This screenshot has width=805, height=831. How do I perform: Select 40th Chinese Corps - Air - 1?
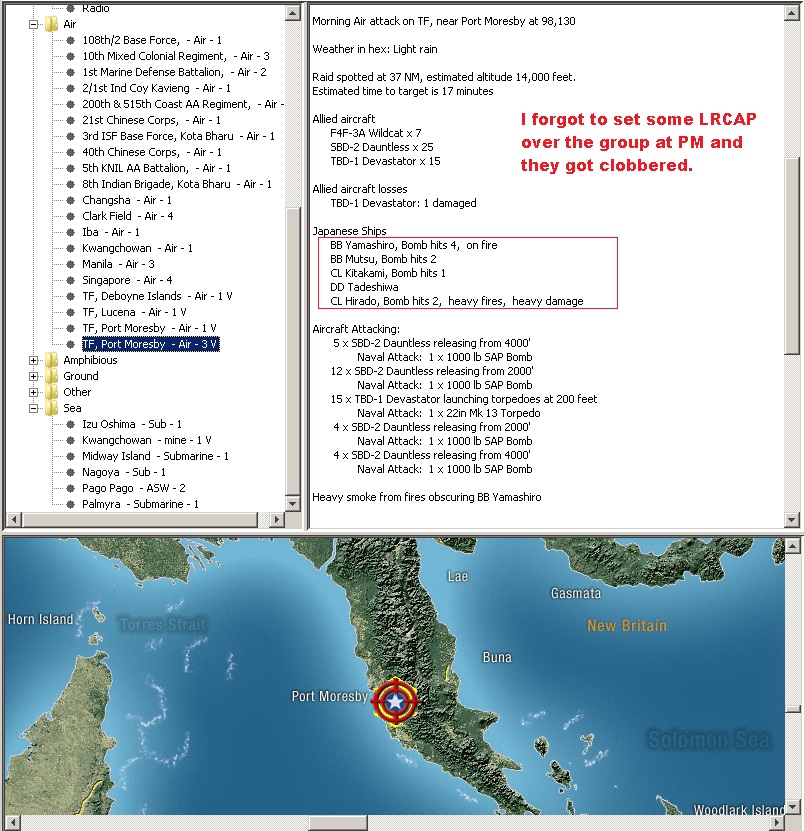pos(152,152)
